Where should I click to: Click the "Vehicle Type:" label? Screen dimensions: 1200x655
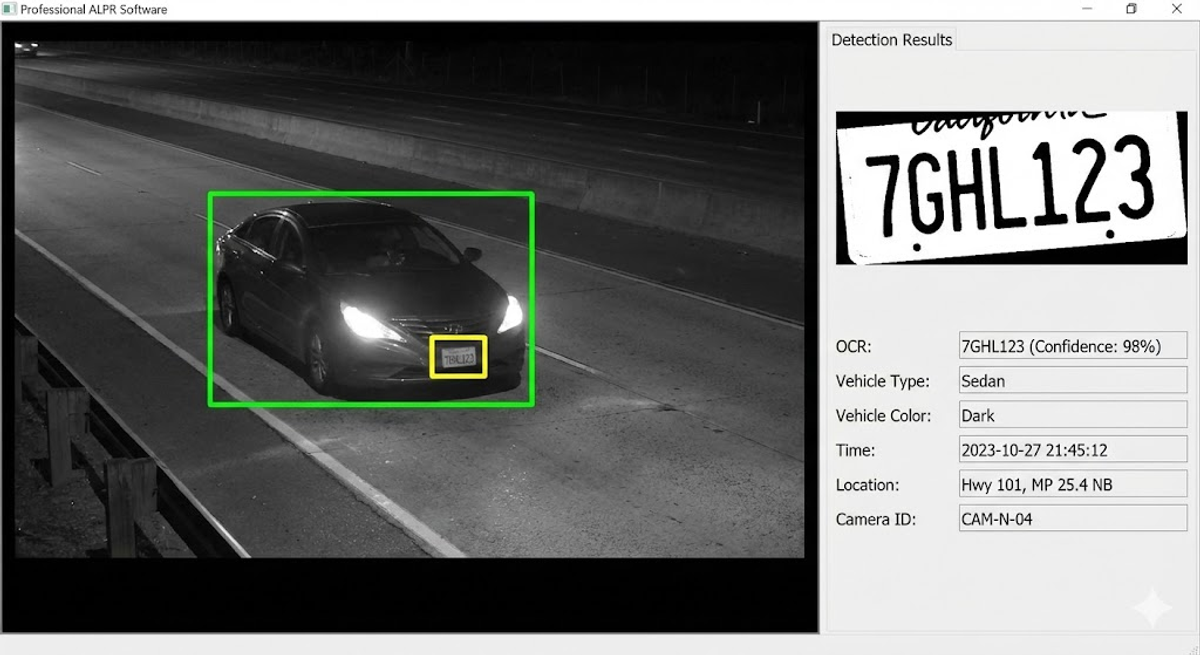tap(883, 381)
